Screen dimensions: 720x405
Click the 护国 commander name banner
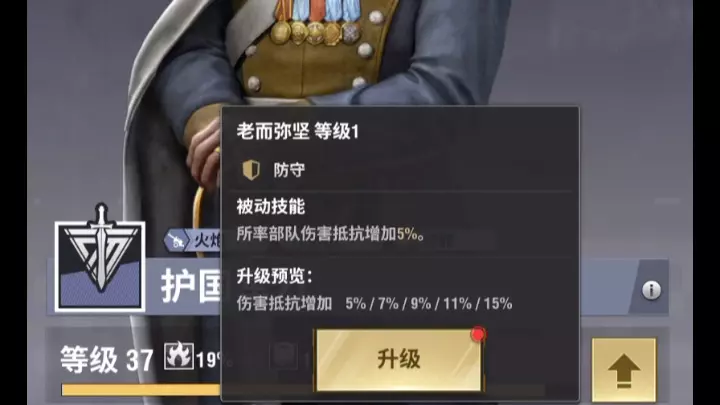click(191, 287)
